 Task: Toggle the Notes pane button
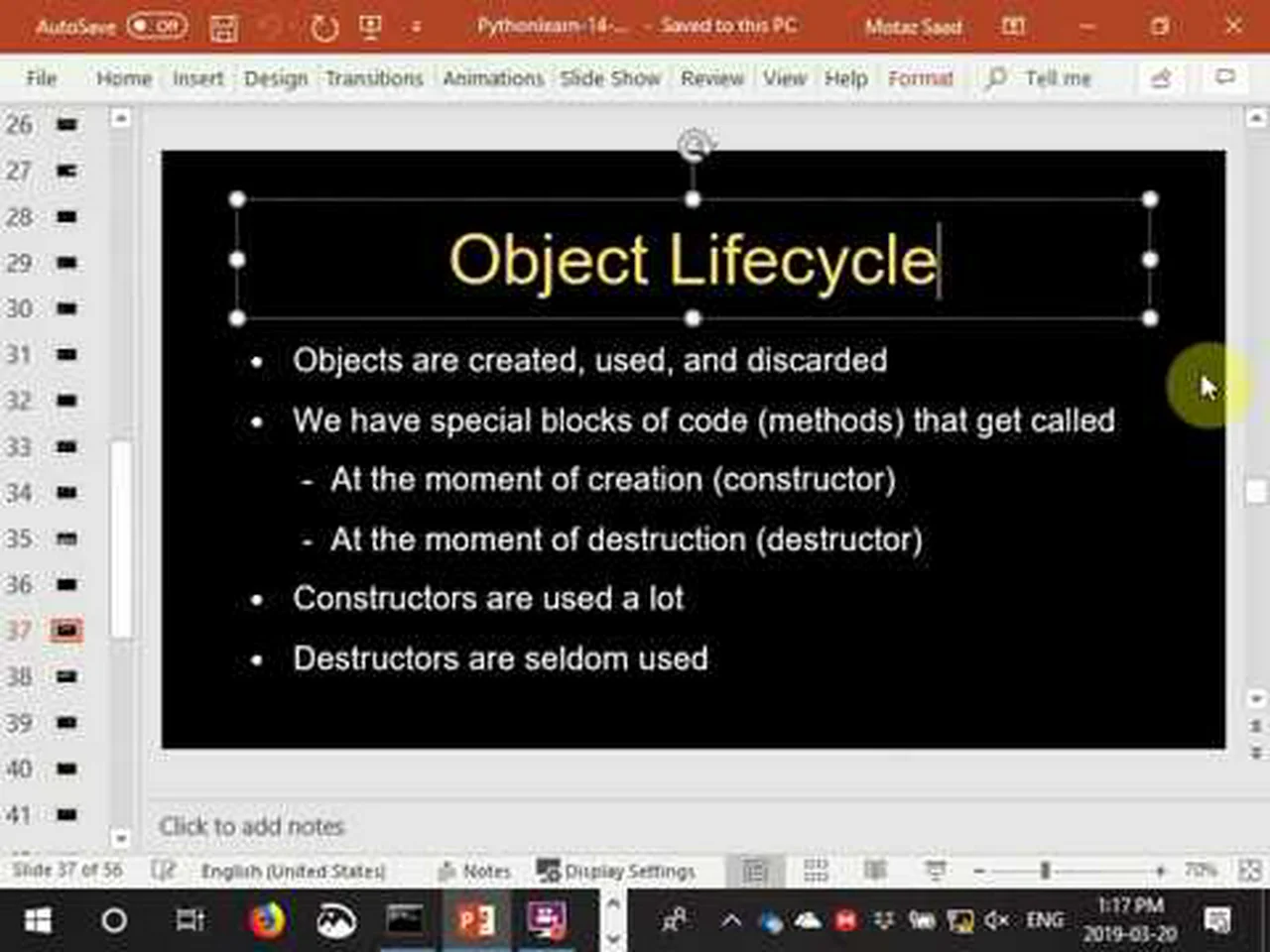[x=473, y=871]
